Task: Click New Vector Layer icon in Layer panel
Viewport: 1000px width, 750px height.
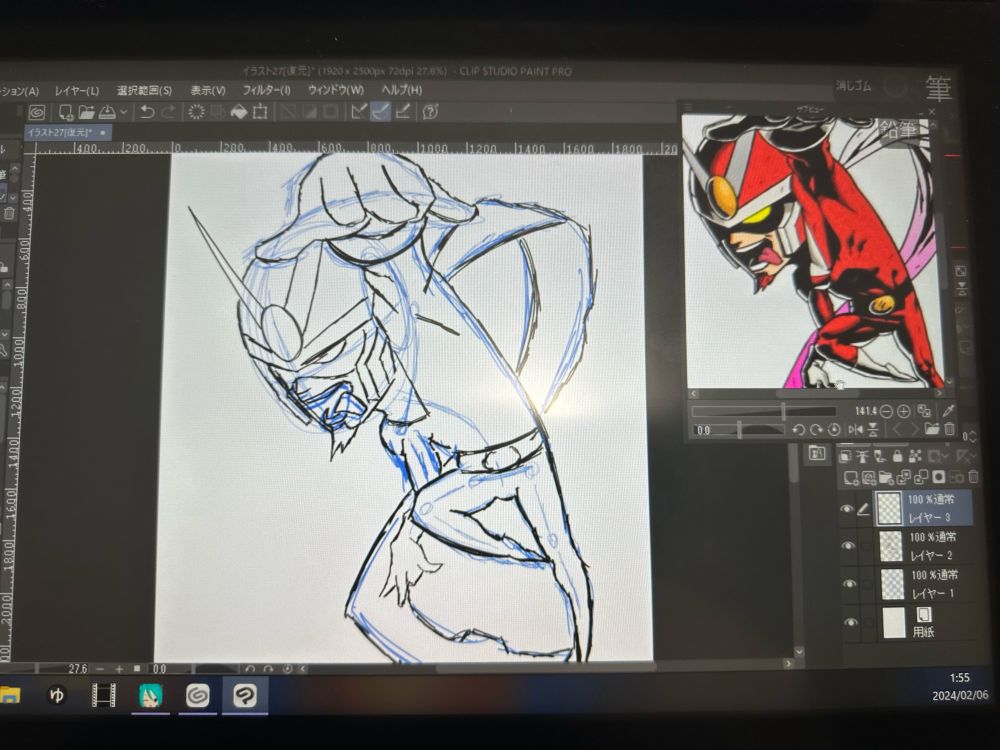Action: click(x=869, y=478)
